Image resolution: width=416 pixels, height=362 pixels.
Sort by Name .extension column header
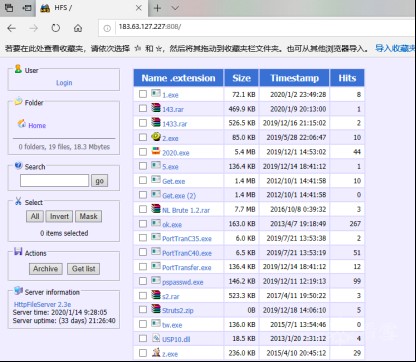[x=178, y=78]
